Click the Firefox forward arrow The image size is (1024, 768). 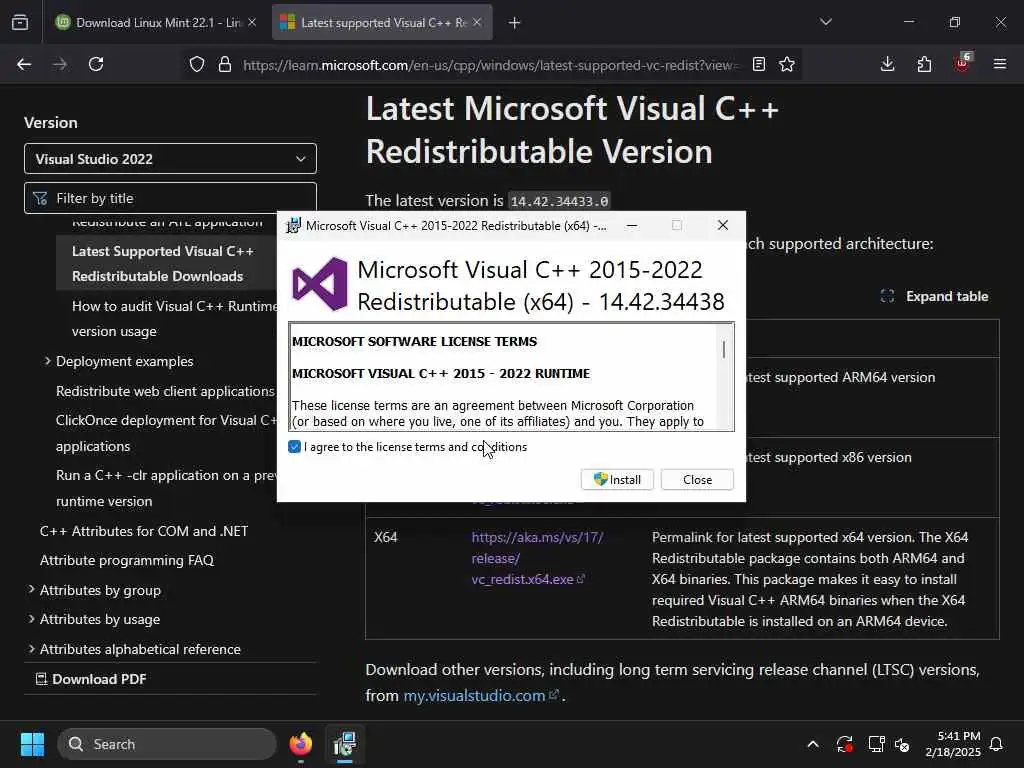pos(60,64)
